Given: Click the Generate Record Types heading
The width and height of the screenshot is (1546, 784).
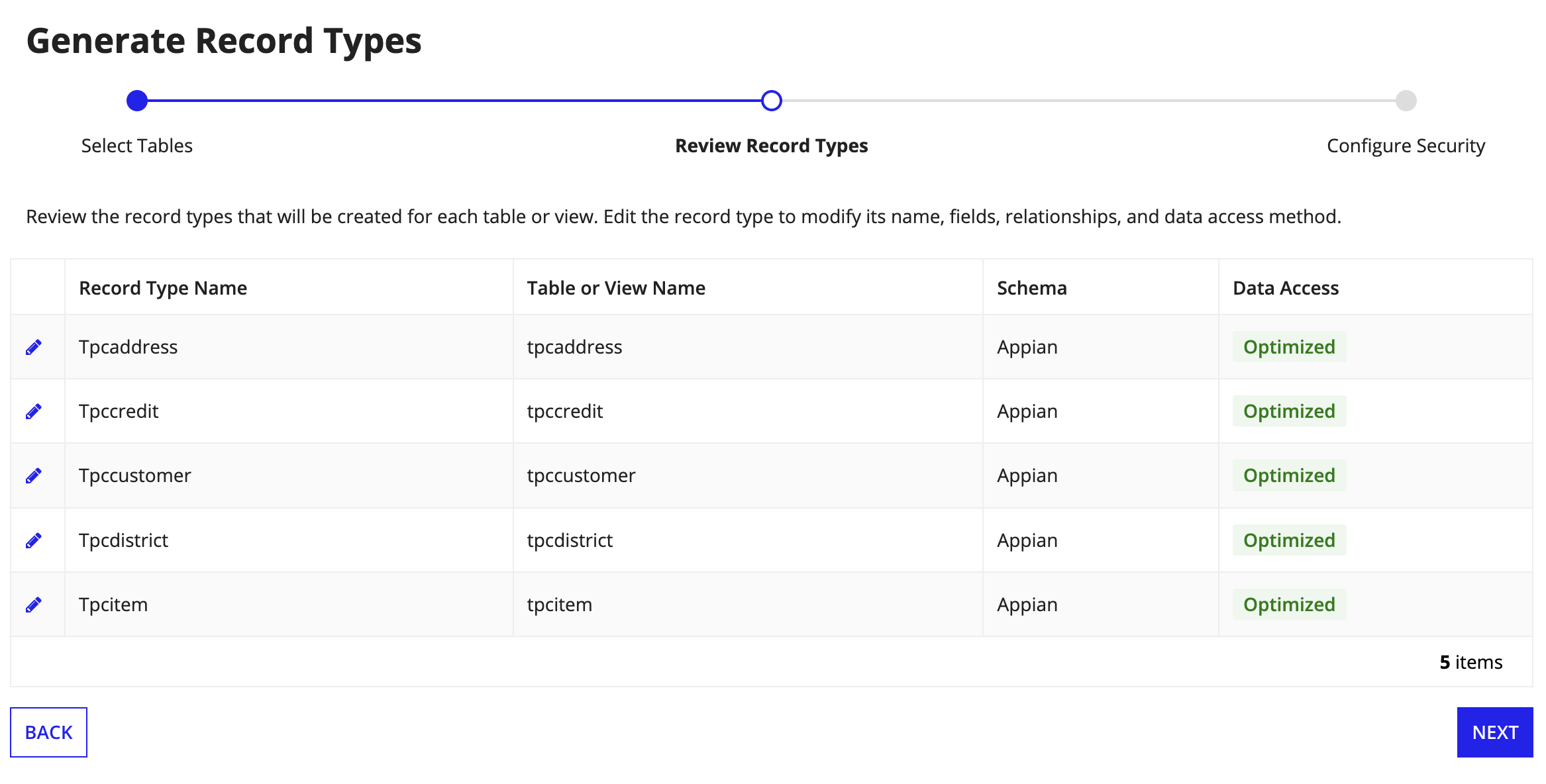Looking at the screenshot, I should [224, 41].
